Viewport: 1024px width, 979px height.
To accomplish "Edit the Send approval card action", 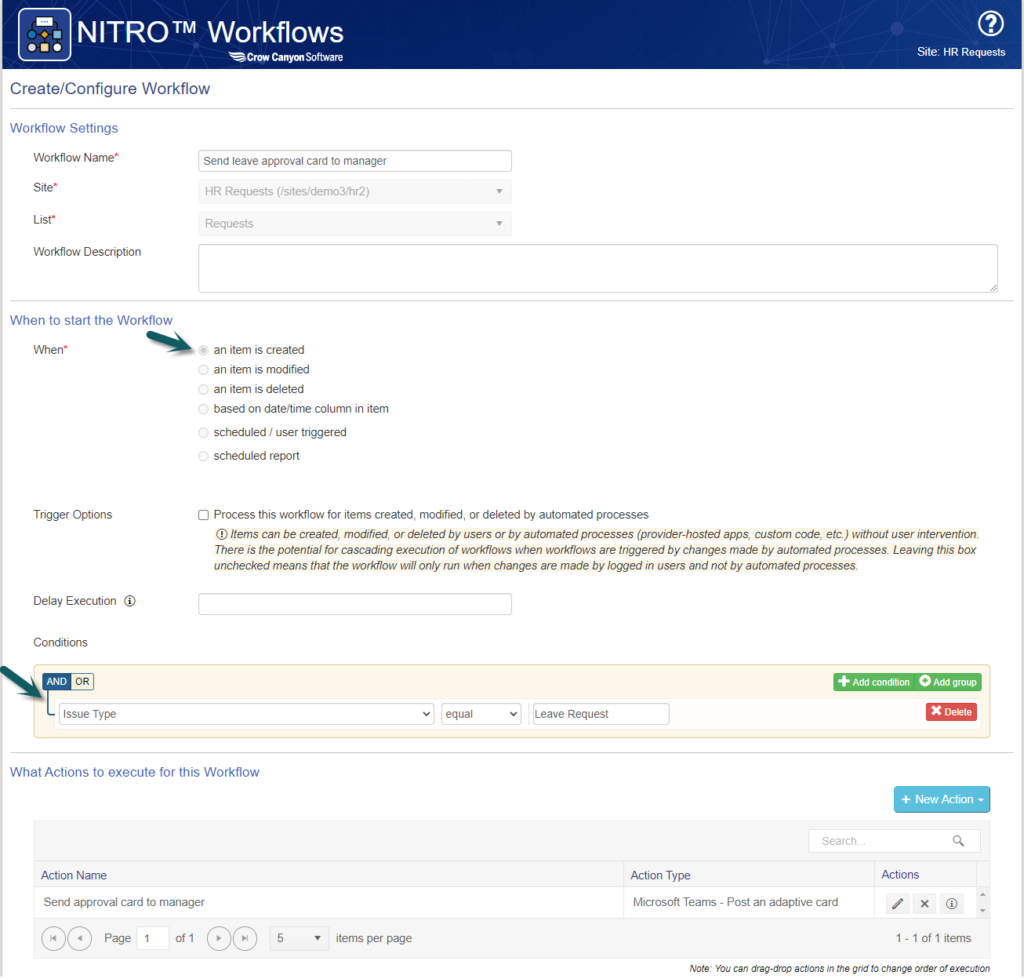I will point(897,904).
